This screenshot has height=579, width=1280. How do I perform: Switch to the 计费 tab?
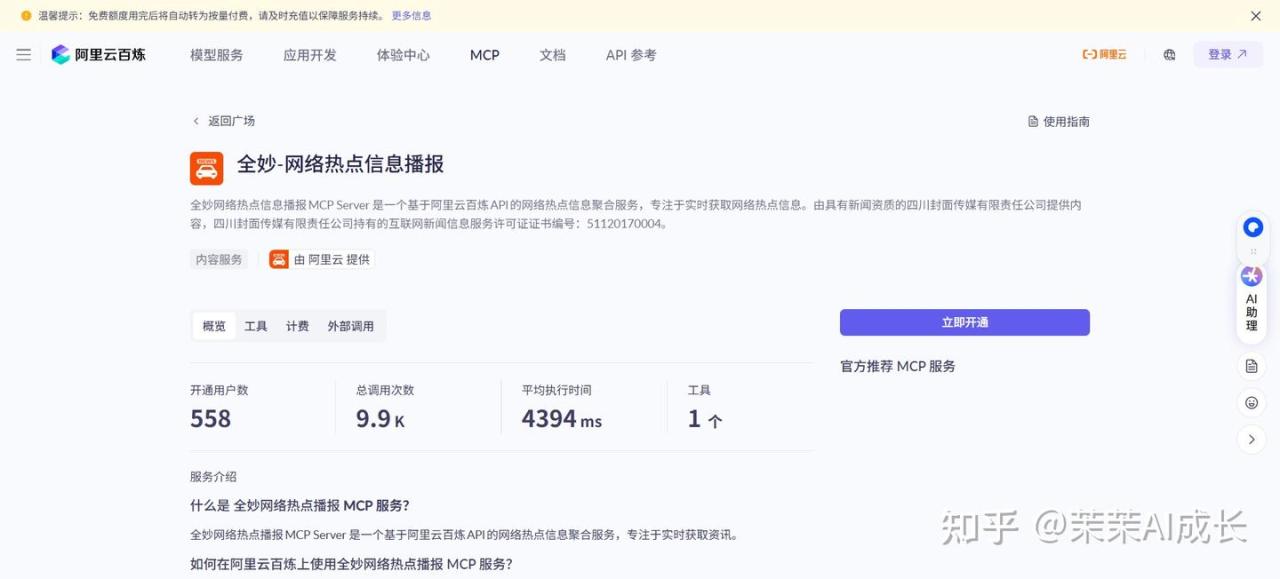pos(297,326)
